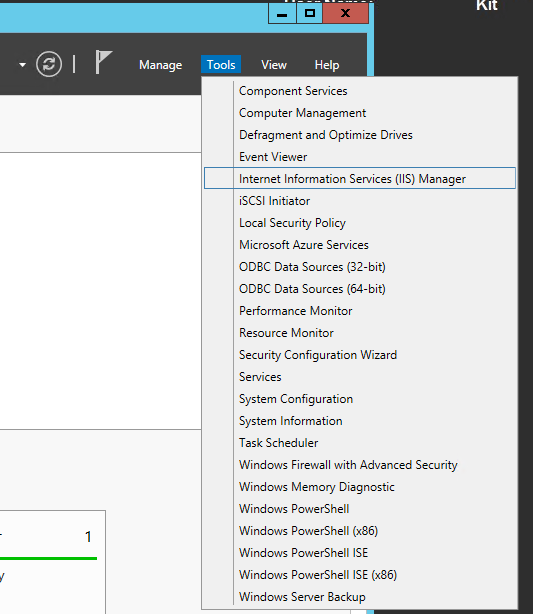The image size is (533, 614).
Task: Select Defragment and Optimize Drives
Action: [x=360, y=135]
